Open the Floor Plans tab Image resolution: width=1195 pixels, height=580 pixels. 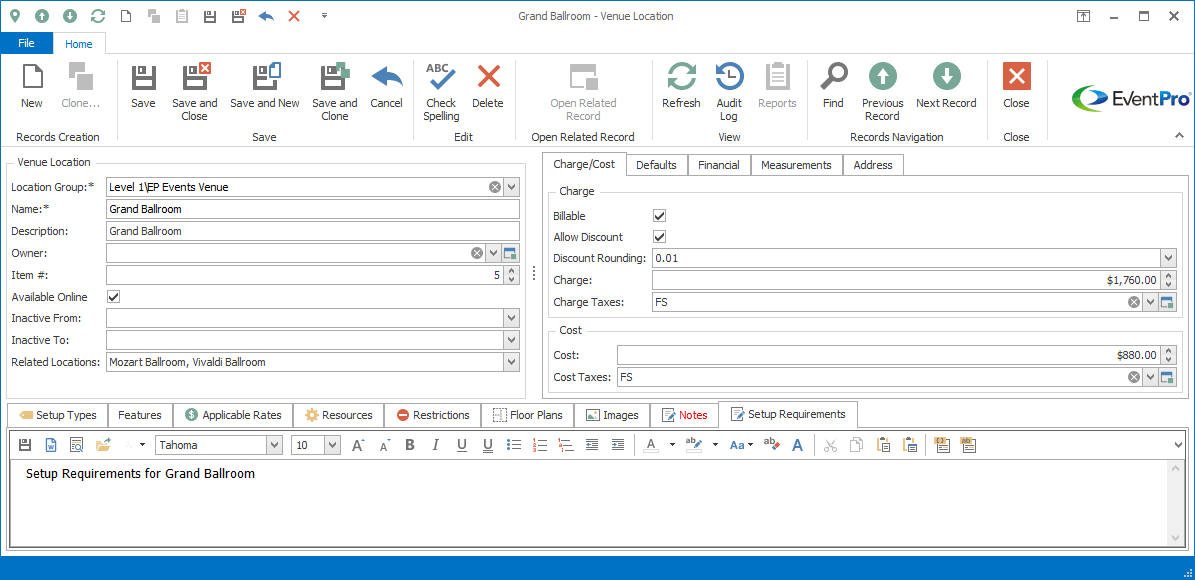tap(527, 415)
